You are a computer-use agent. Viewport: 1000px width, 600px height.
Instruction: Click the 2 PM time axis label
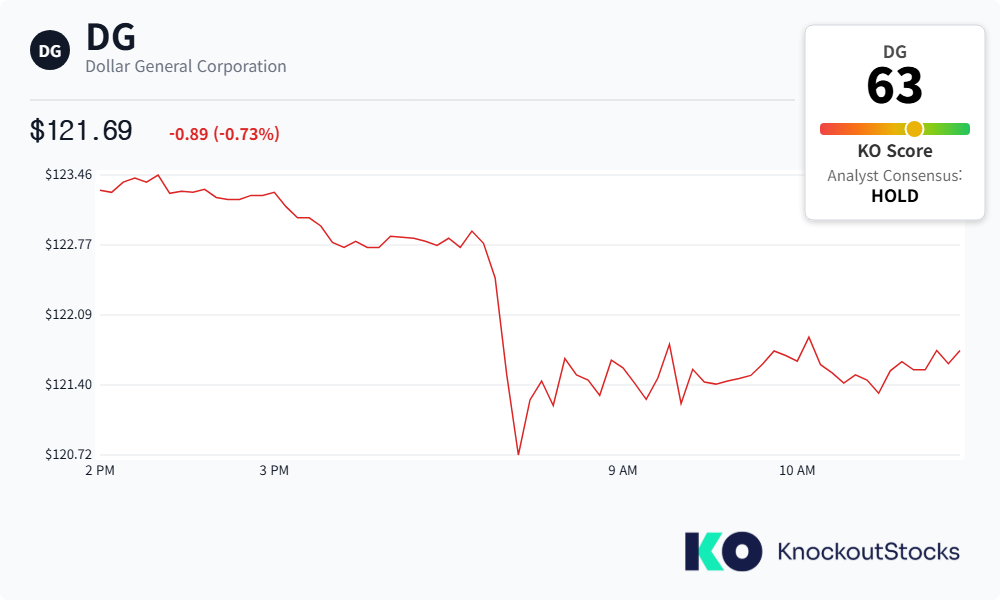tap(100, 471)
